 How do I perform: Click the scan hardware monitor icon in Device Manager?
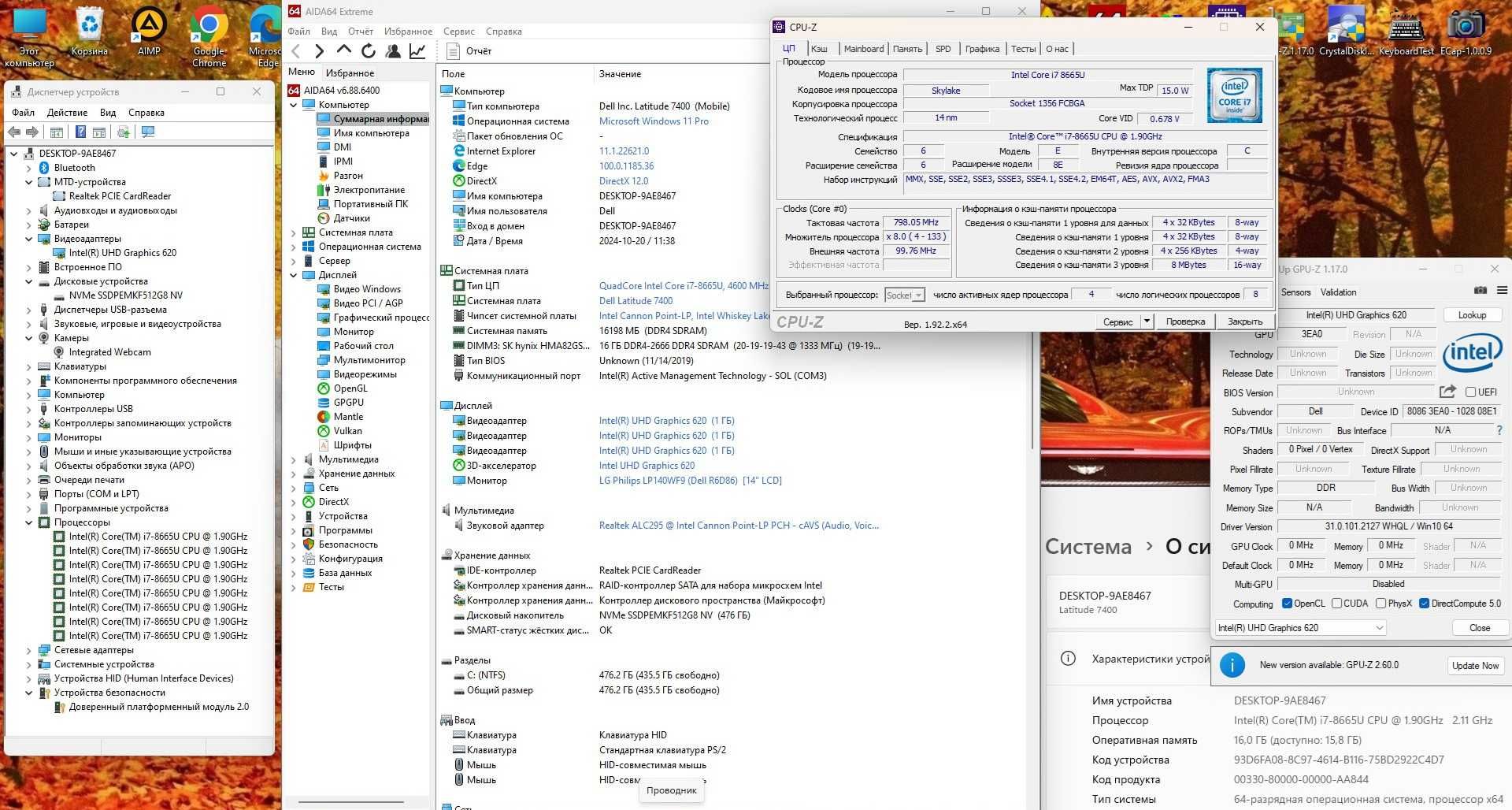pos(147,132)
